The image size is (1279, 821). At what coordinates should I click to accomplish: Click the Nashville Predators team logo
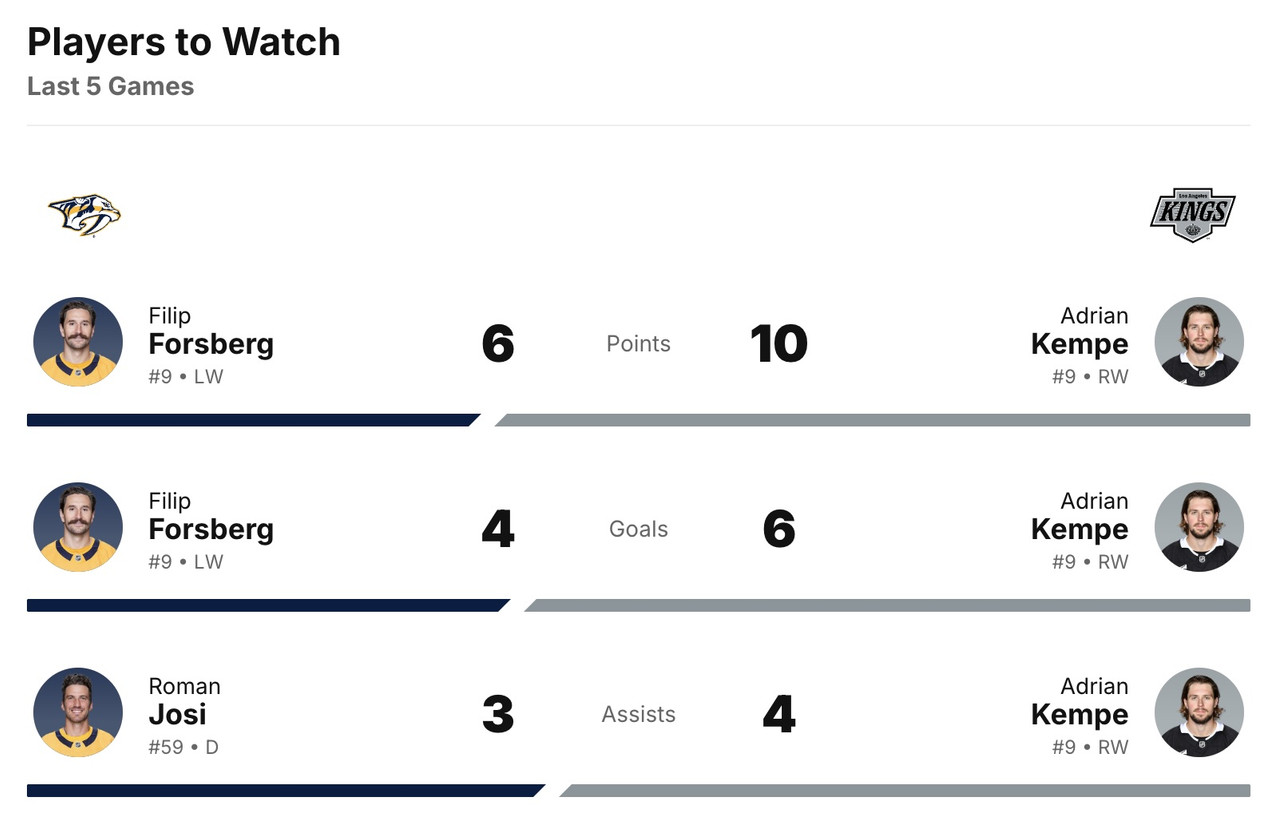pyautogui.click(x=84, y=214)
